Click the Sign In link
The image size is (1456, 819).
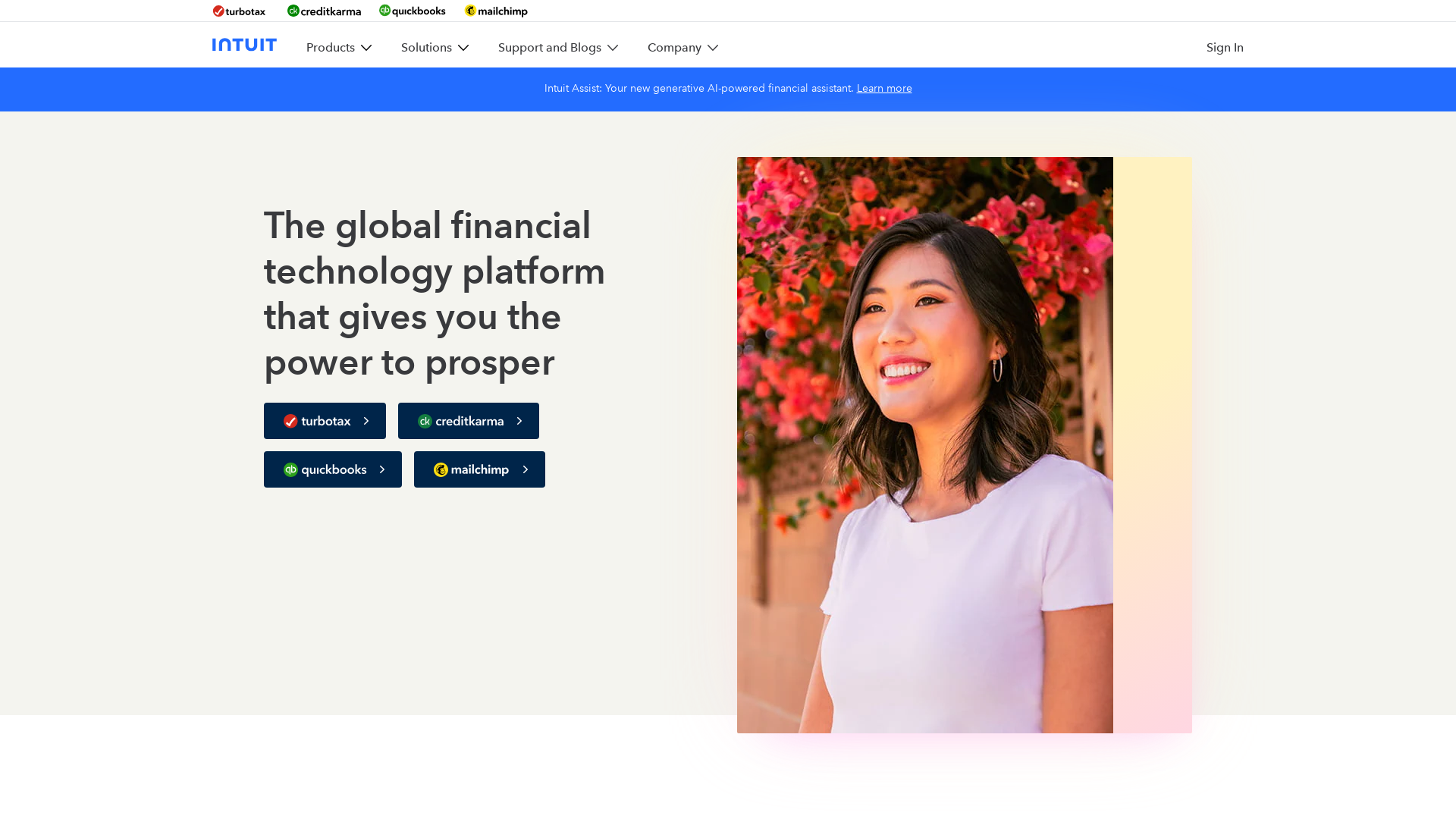(1225, 47)
